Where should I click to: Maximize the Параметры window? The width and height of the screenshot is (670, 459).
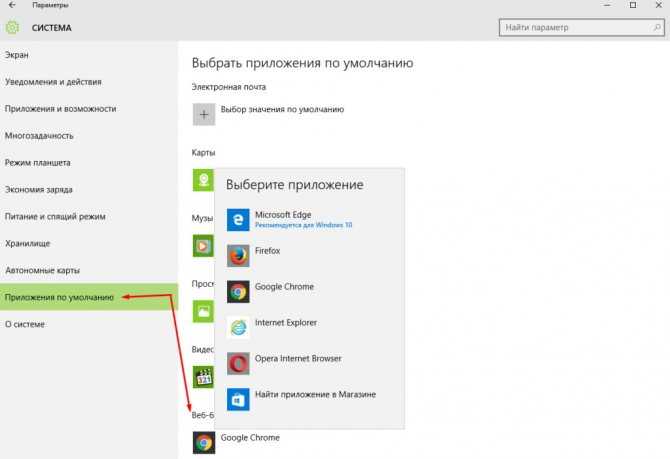point(633,5)
